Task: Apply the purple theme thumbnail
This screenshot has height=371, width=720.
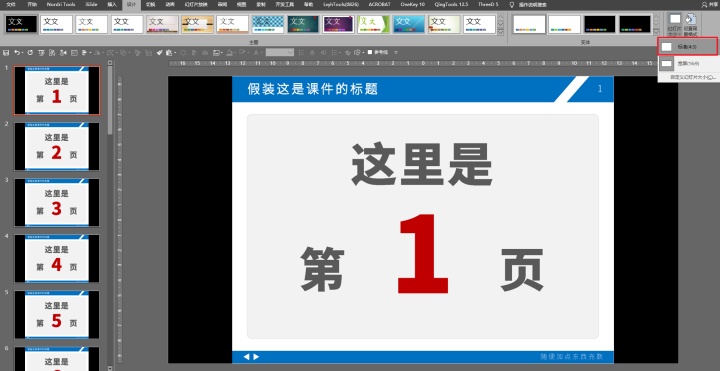Action: point(338,24)
